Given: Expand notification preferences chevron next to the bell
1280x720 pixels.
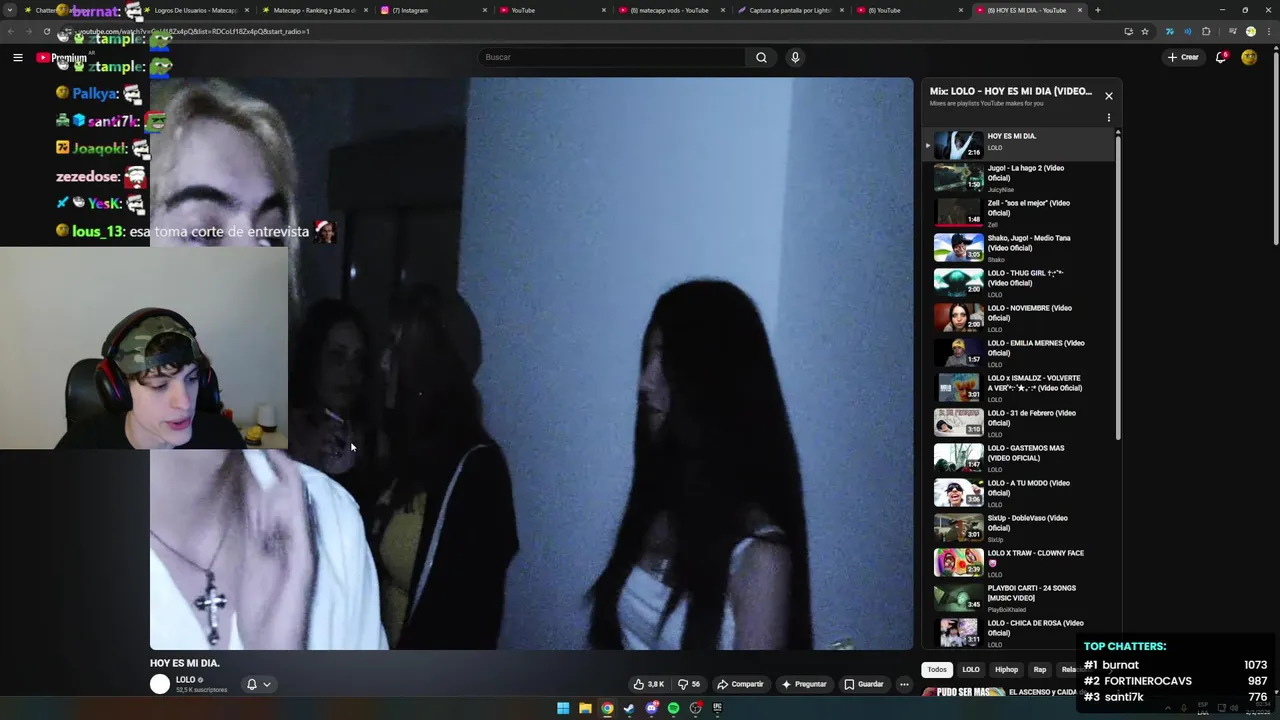Looking at the screenshot, I should point(267,684).
